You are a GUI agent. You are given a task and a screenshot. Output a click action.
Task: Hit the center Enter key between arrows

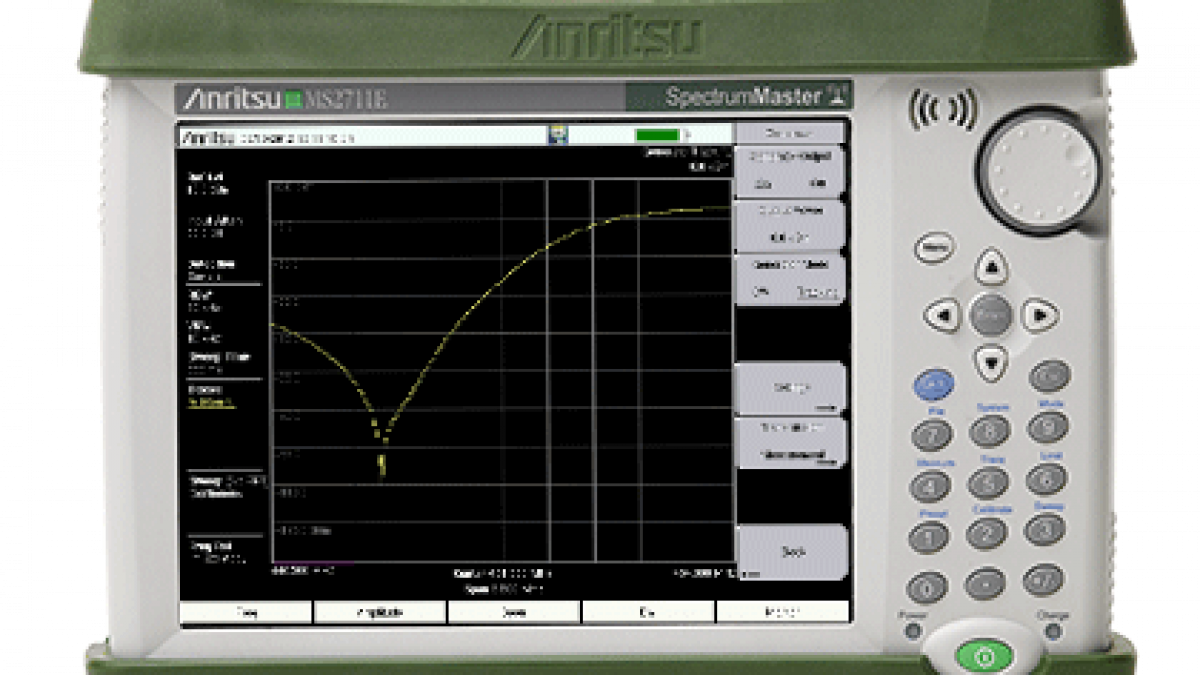990,315
